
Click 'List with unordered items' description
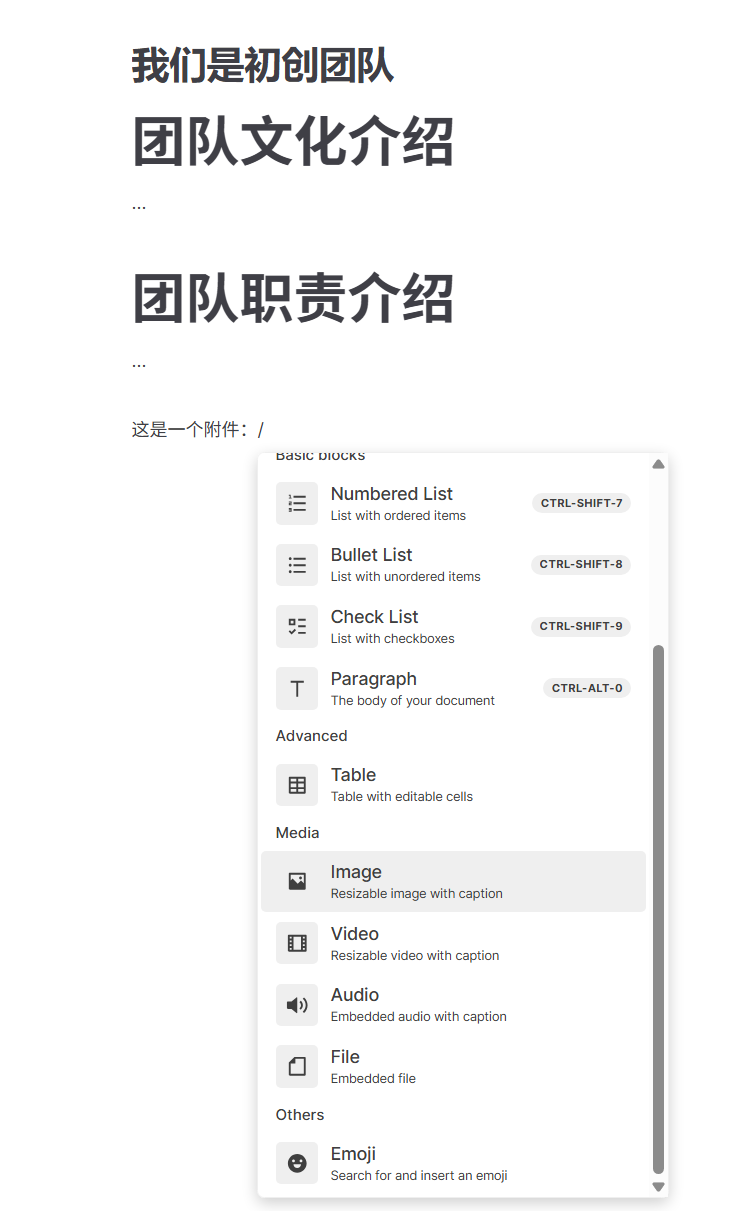tap(406, 577)
